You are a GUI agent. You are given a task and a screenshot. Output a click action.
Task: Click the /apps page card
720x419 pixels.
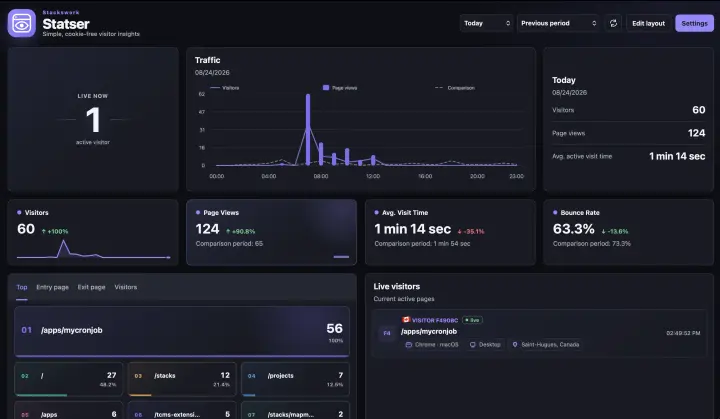point(68,411)
